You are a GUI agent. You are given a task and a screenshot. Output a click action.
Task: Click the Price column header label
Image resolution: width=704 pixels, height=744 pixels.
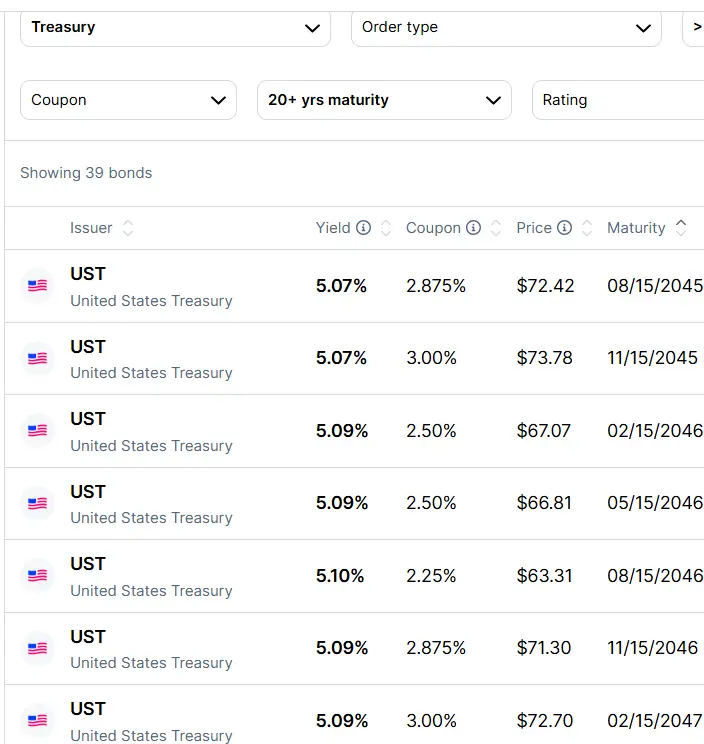point(534,228)
